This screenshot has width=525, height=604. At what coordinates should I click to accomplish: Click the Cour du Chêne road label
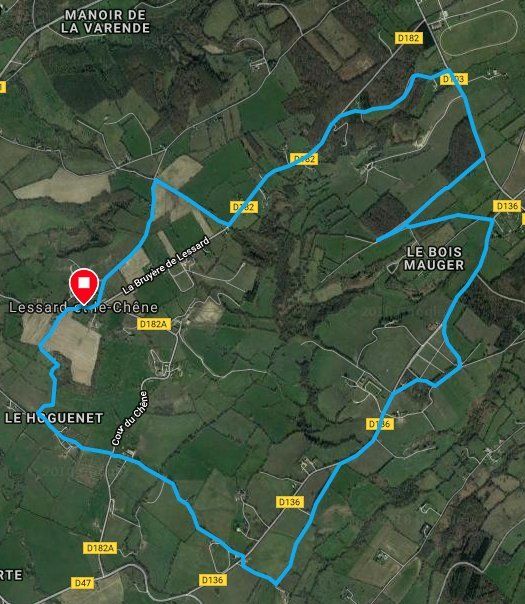click(x=130, y=418)
